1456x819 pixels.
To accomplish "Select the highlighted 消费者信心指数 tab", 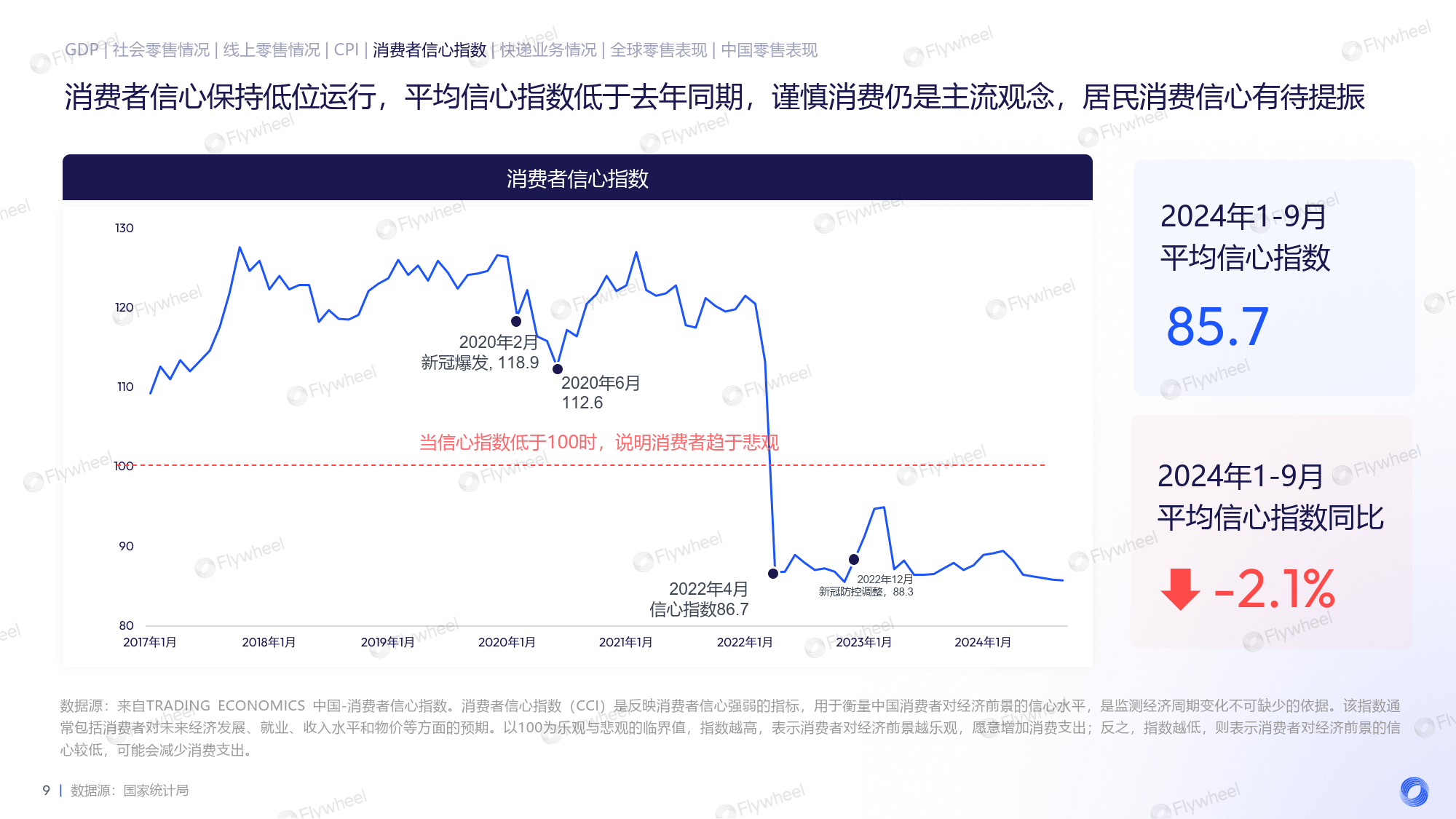I will coord(430,50).
